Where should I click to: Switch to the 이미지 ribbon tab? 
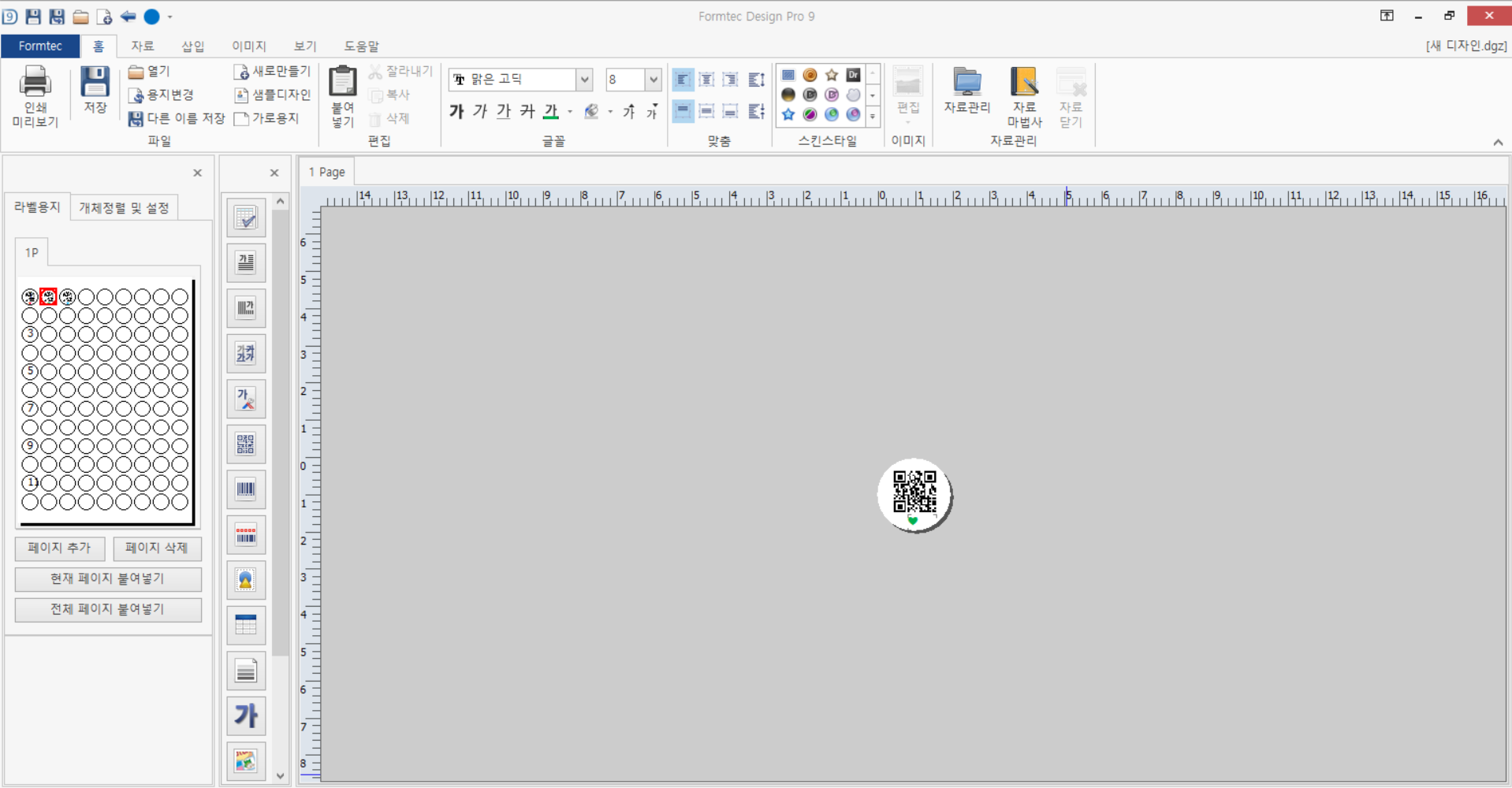point(249,46)
